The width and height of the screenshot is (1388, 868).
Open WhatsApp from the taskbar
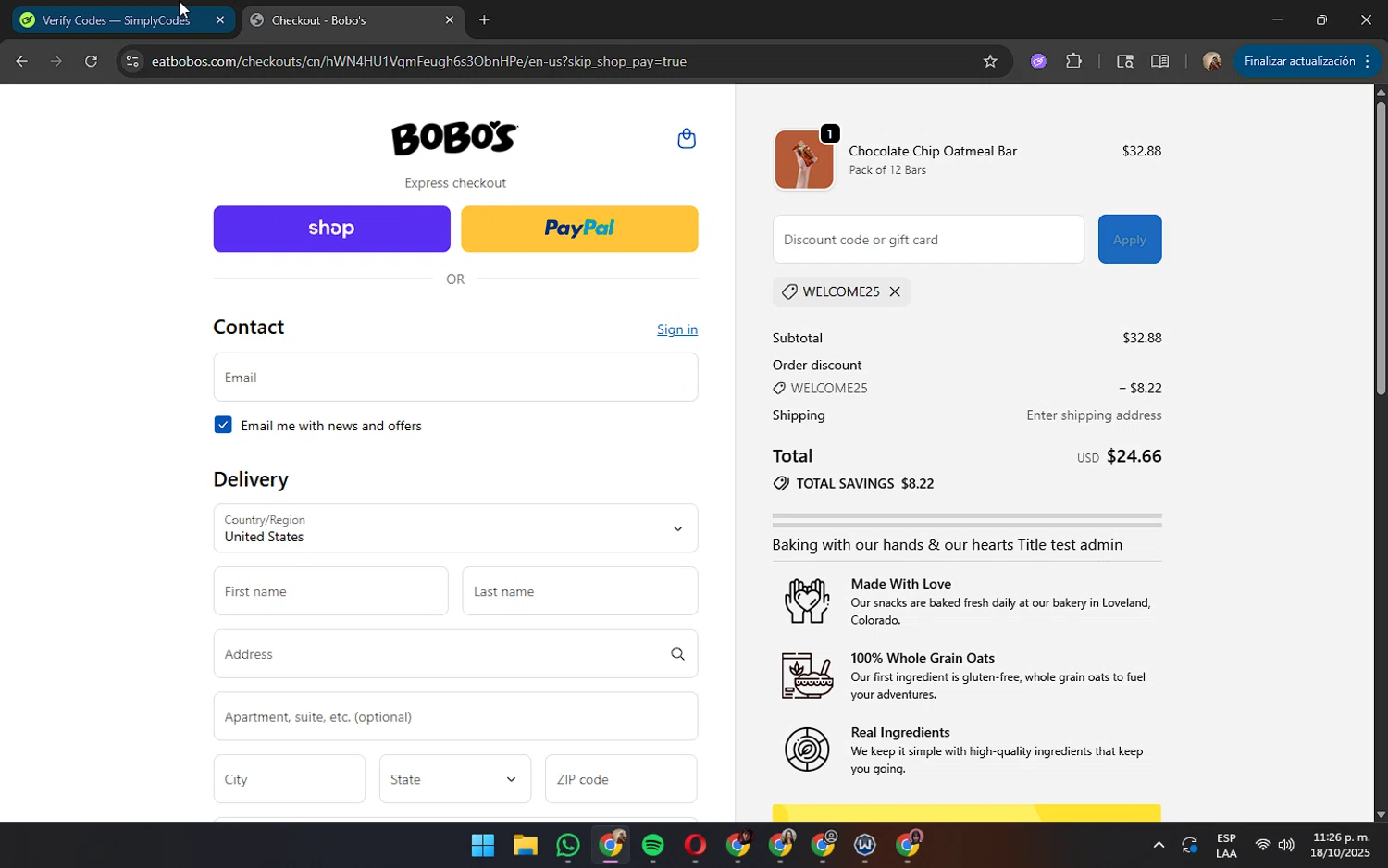pos(567,845)
